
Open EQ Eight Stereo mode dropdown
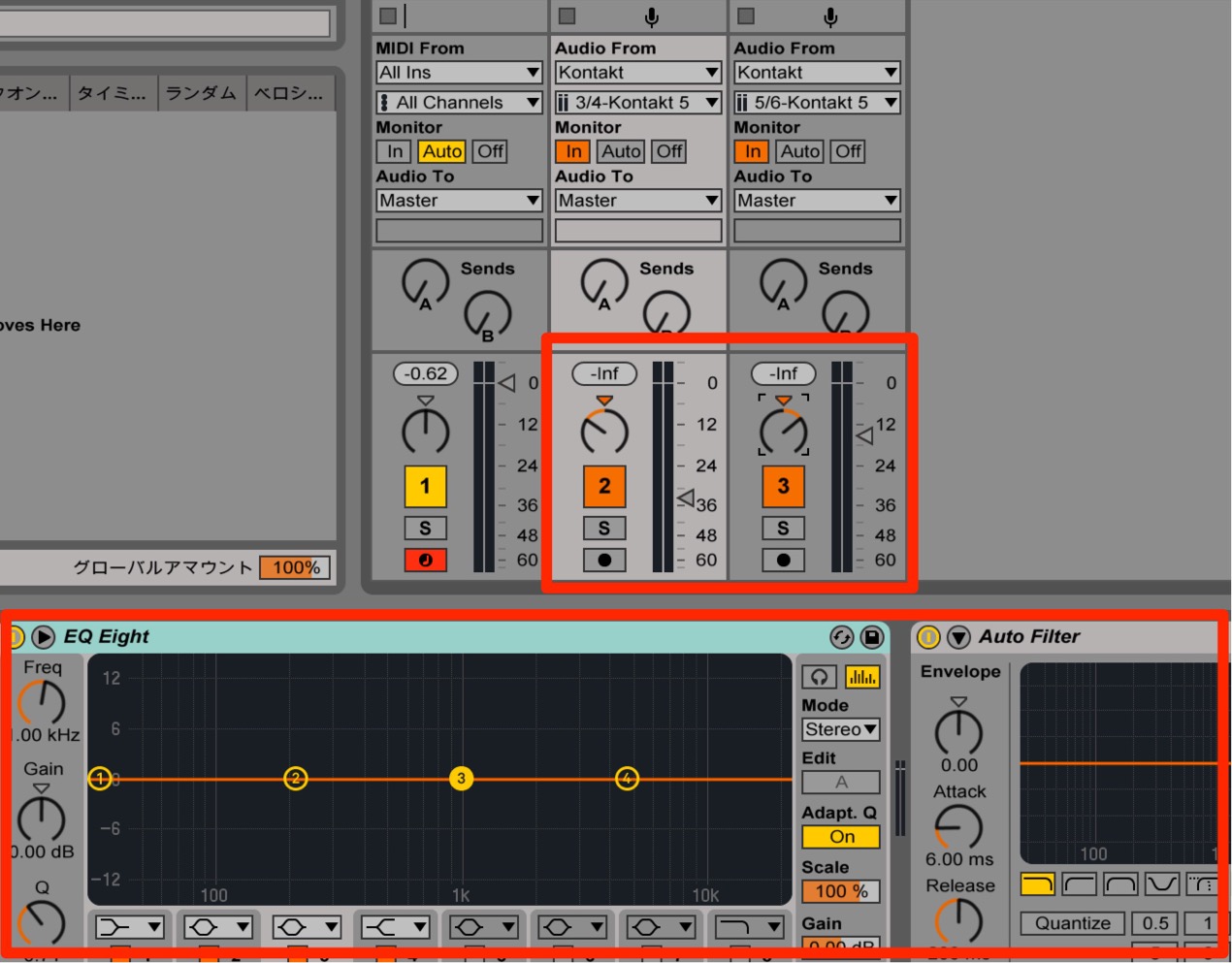(x=841, y=729)
